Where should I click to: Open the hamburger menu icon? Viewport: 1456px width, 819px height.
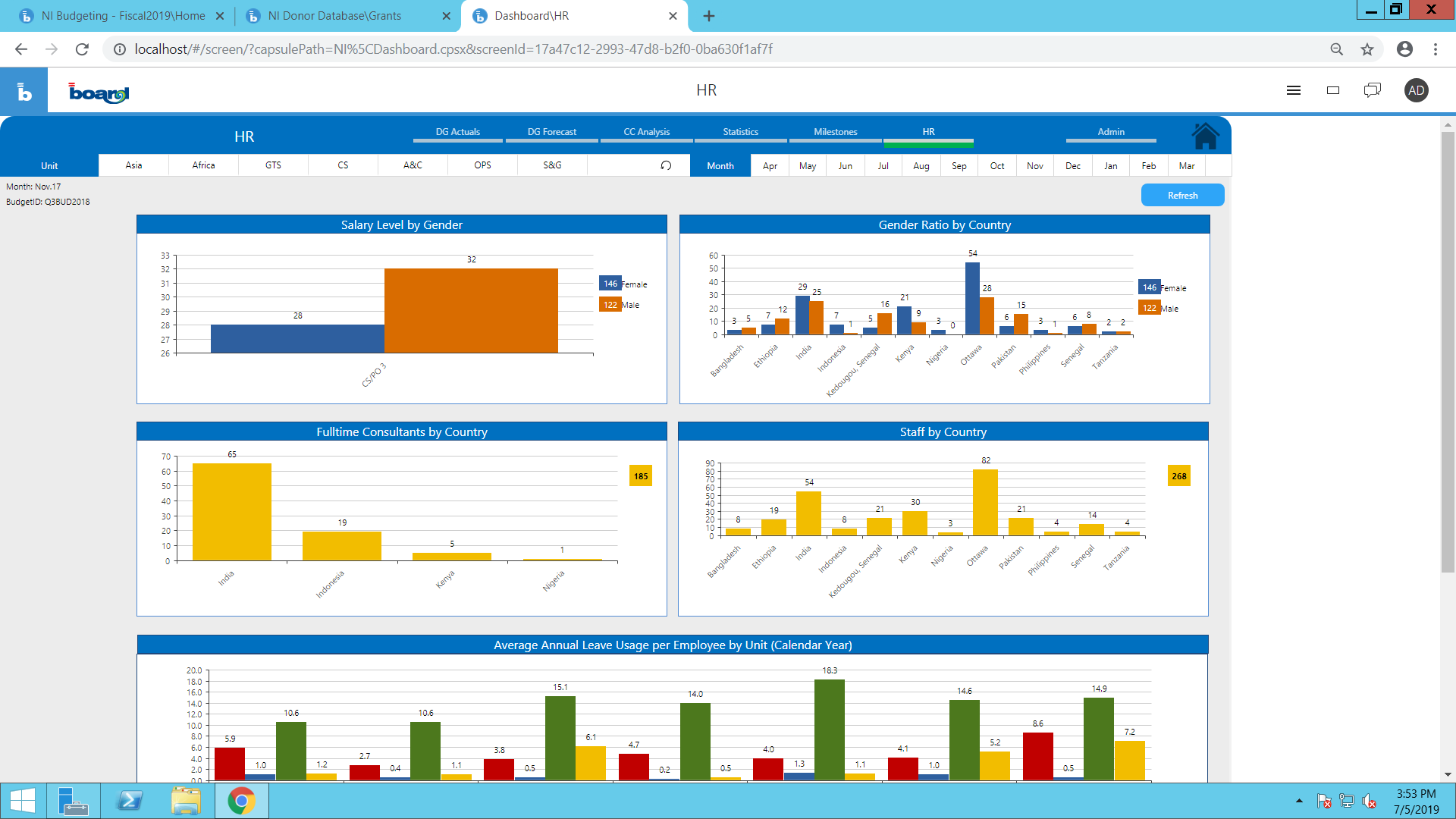coord(1294,90)
